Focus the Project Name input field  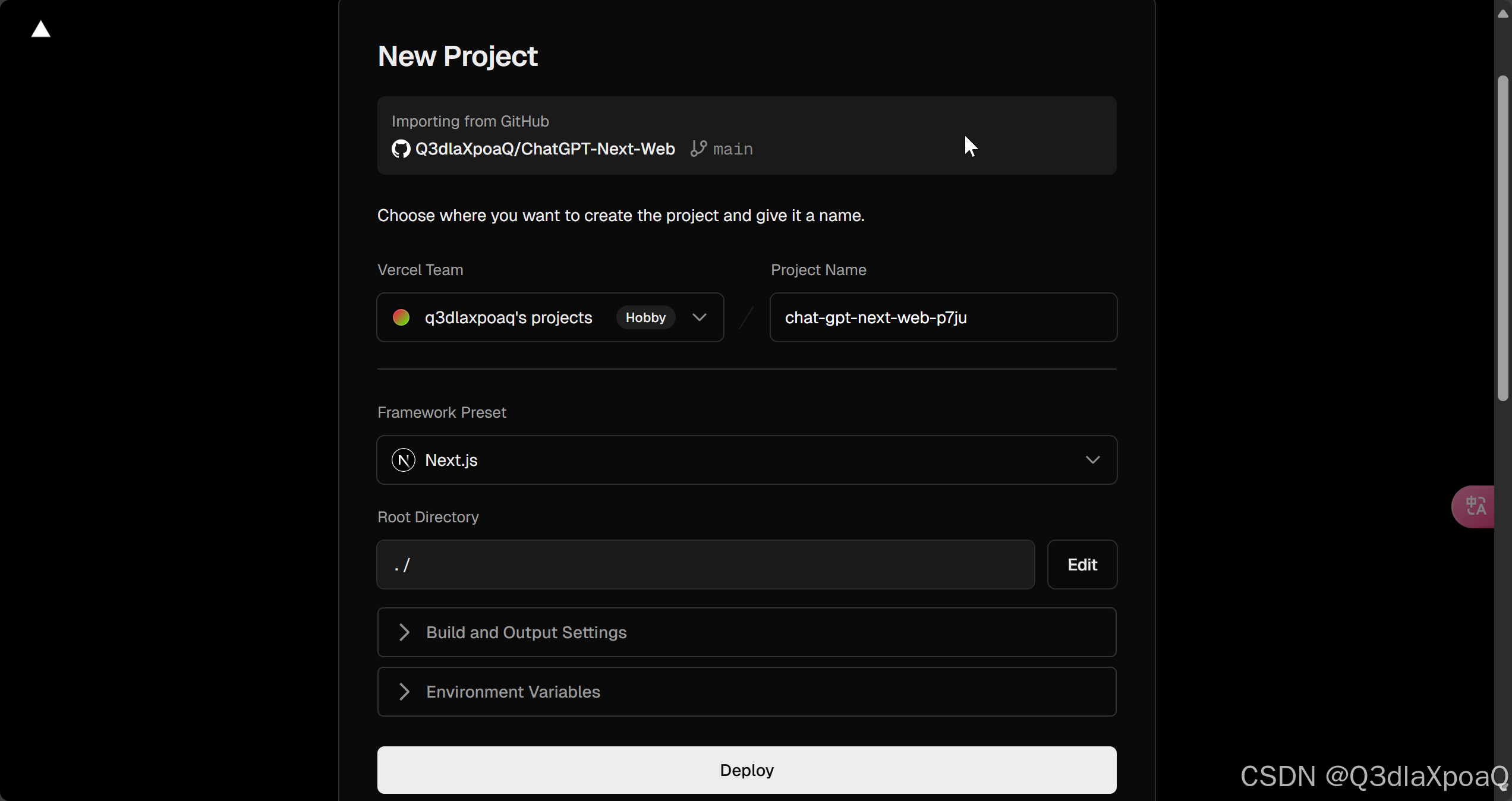pos(943,317)
